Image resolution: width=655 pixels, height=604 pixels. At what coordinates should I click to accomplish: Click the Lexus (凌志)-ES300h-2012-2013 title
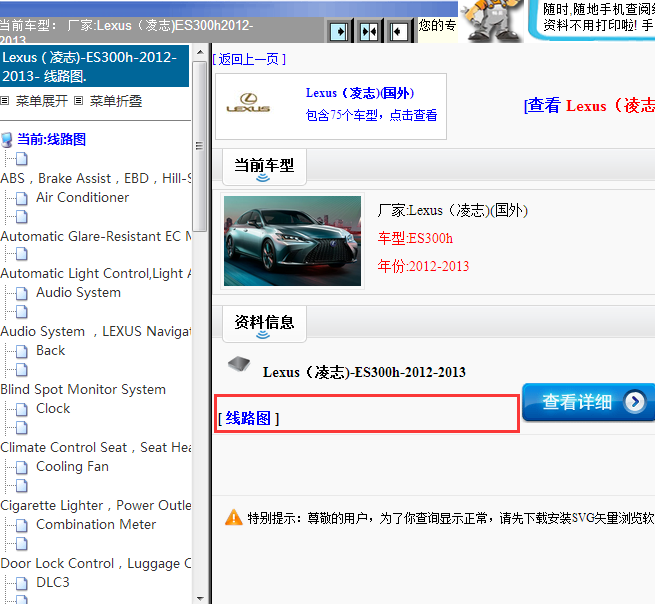[364, 372]
